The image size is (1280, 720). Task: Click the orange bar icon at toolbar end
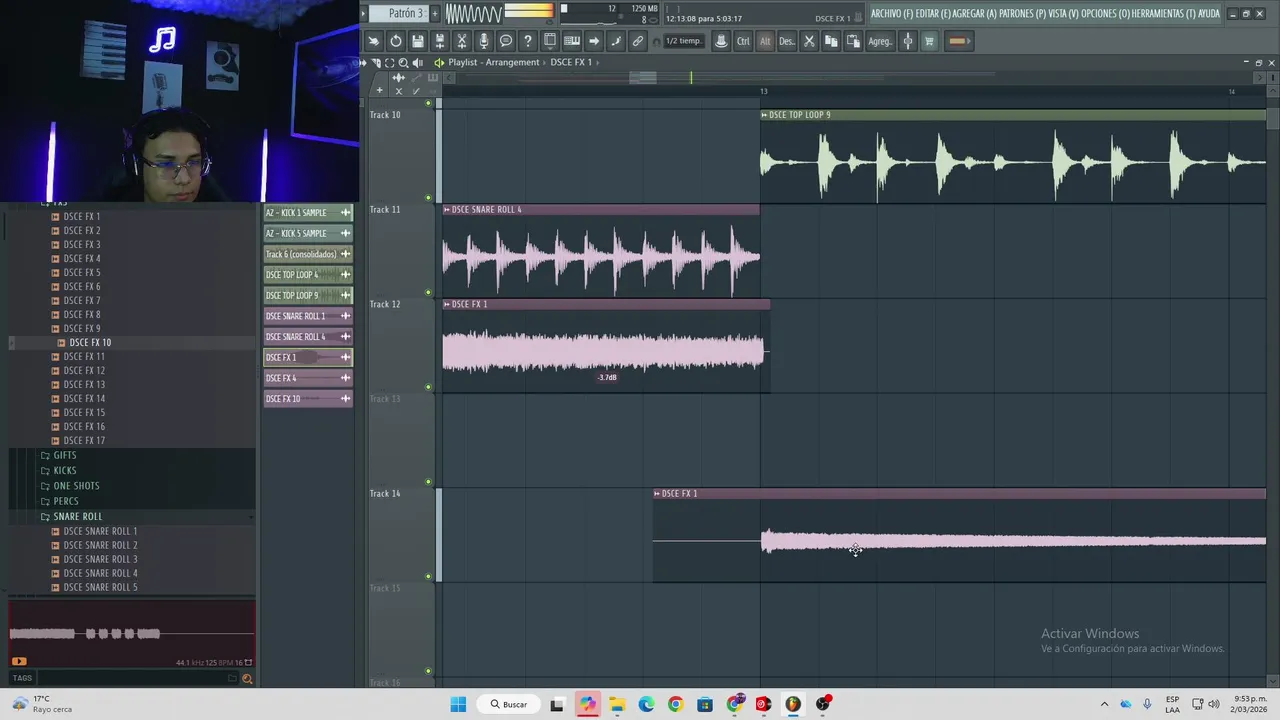coord(959,41)
